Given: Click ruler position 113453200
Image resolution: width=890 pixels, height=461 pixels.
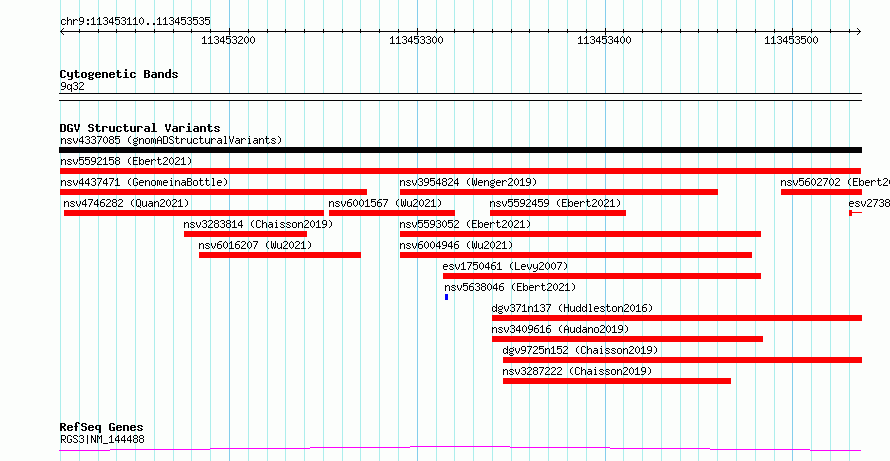Looking at the screenshot, I should tap(228, 40).
